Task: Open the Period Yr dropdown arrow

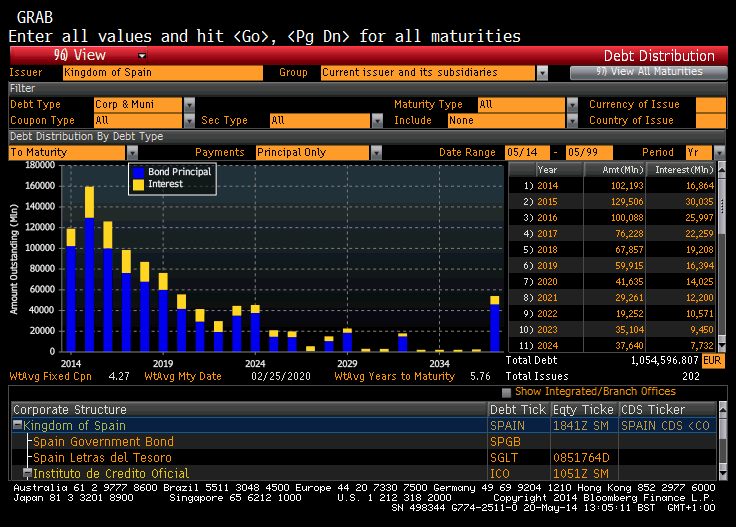Action: click(x=719, y=153)
